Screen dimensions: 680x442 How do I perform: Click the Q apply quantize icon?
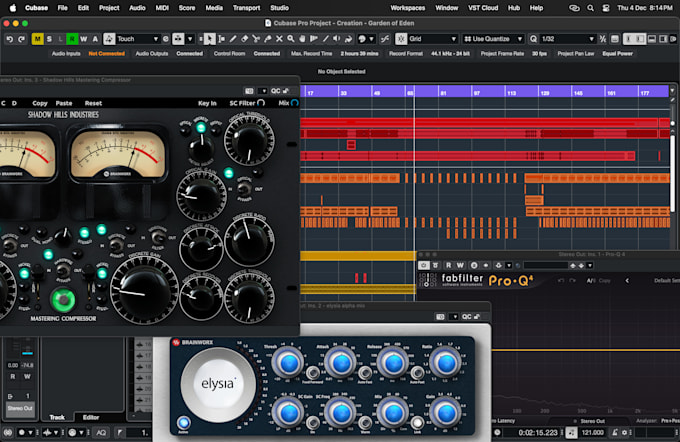click(x=533, y=39)
